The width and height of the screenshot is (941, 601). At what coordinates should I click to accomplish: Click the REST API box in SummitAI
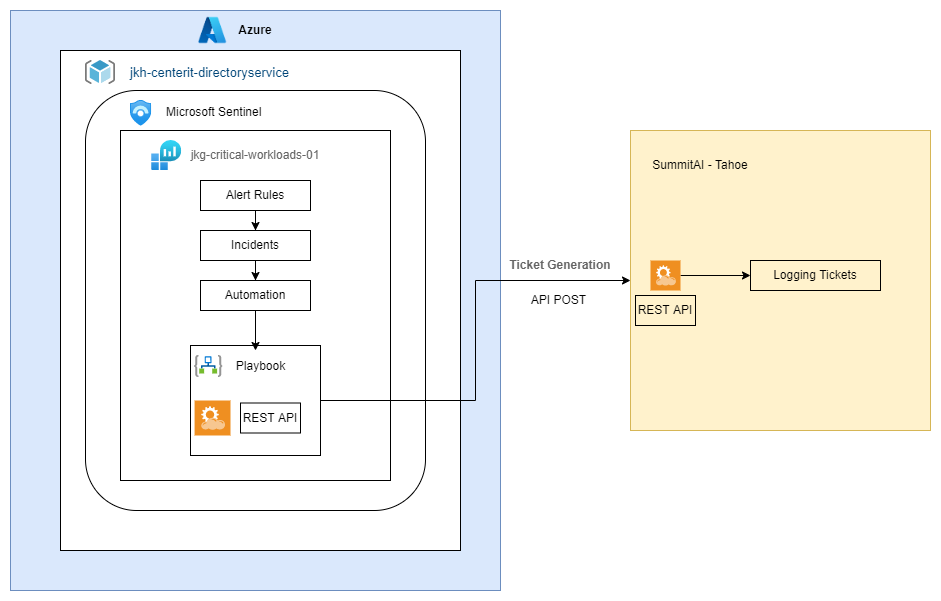pos(666,310)
